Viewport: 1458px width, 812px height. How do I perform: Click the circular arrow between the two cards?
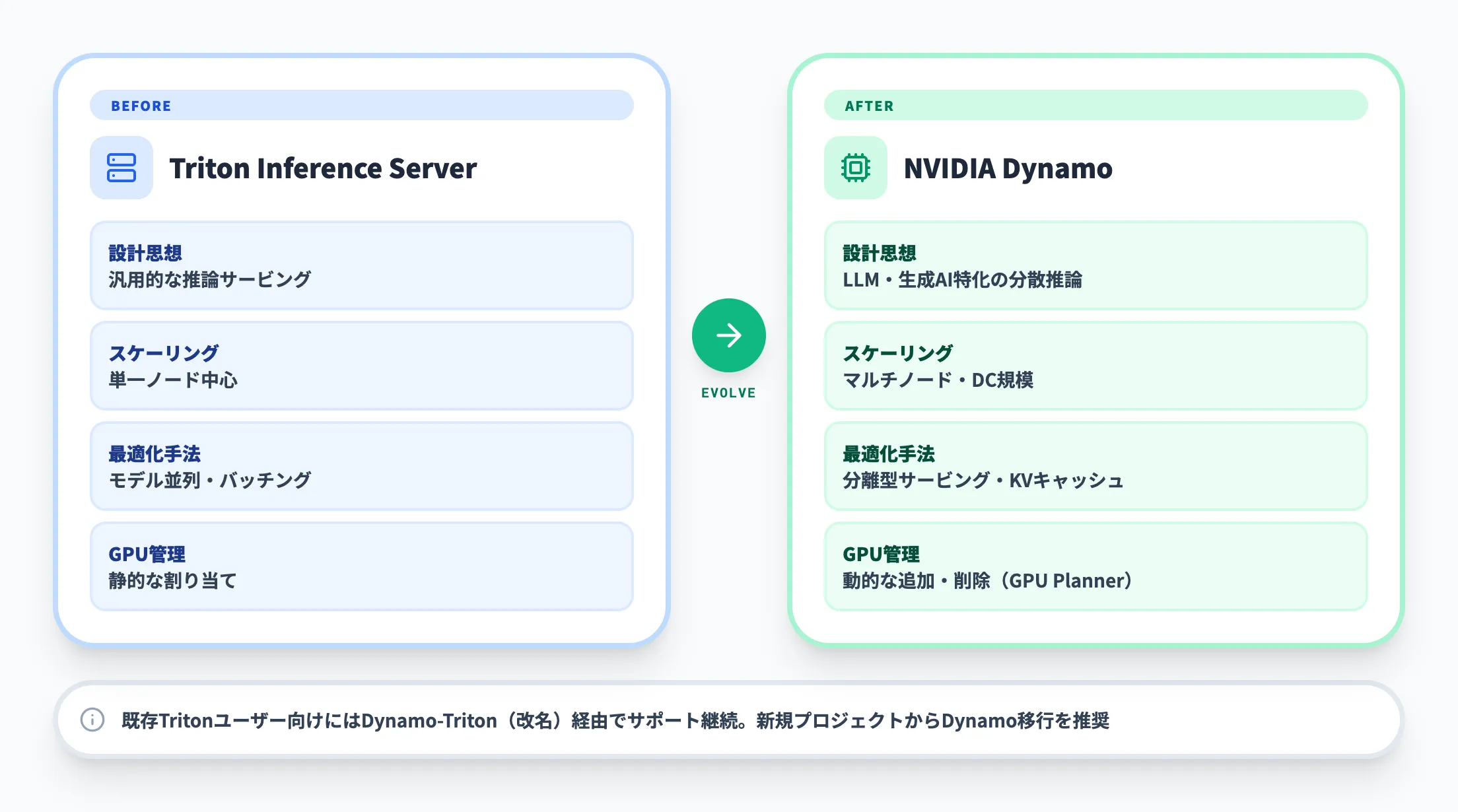728,335
